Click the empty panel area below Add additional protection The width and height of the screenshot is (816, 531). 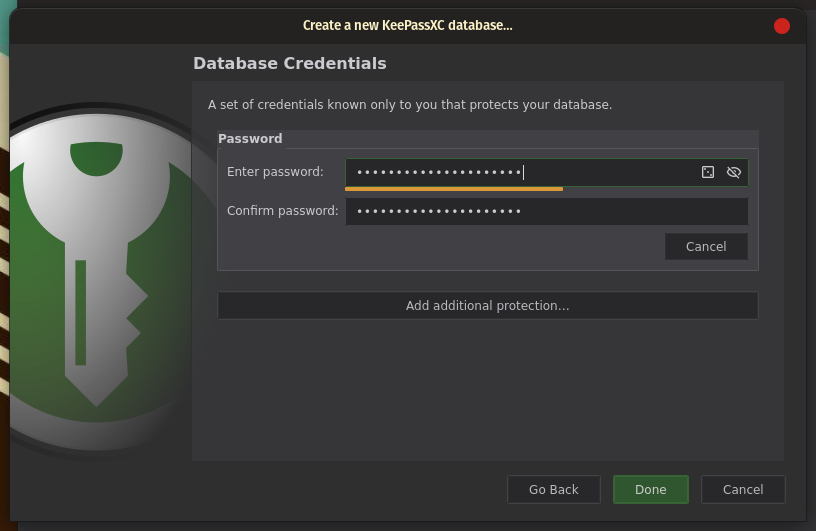point(488,390)
